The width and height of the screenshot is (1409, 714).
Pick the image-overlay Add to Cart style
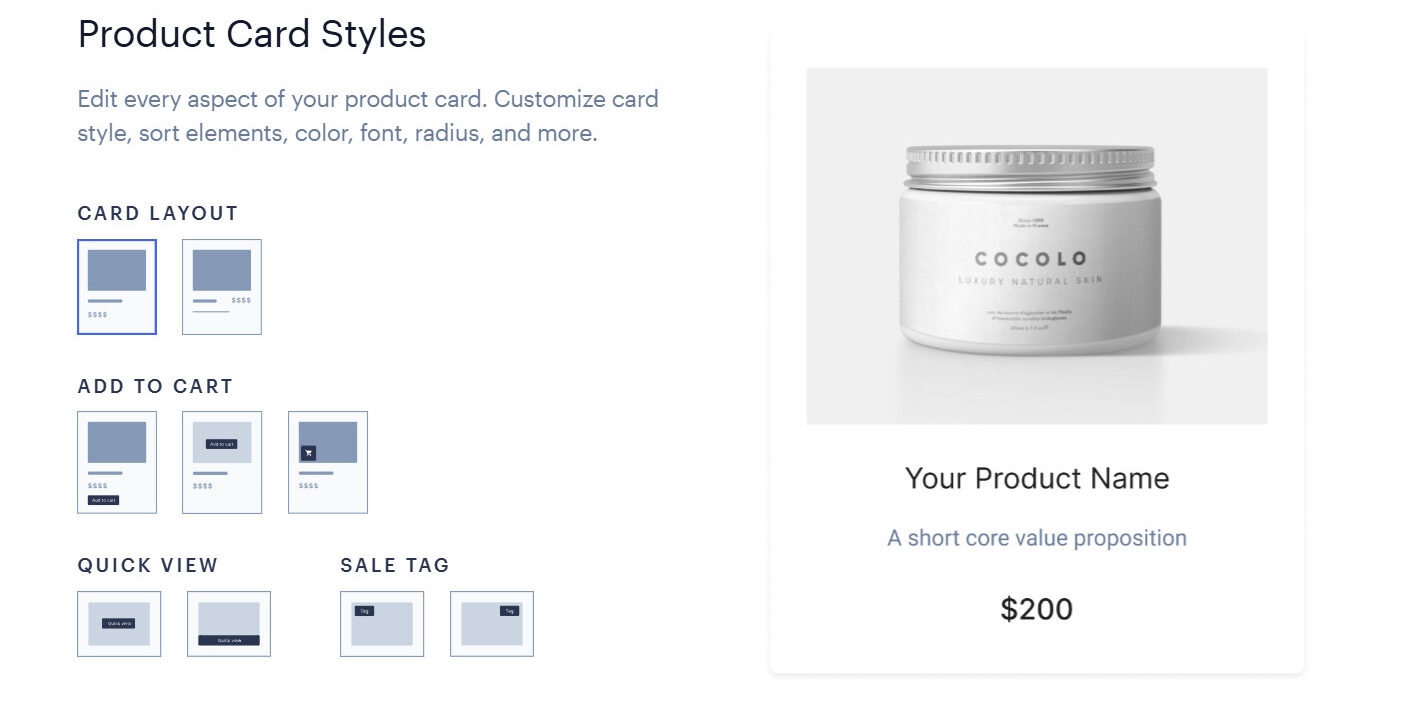221,462
